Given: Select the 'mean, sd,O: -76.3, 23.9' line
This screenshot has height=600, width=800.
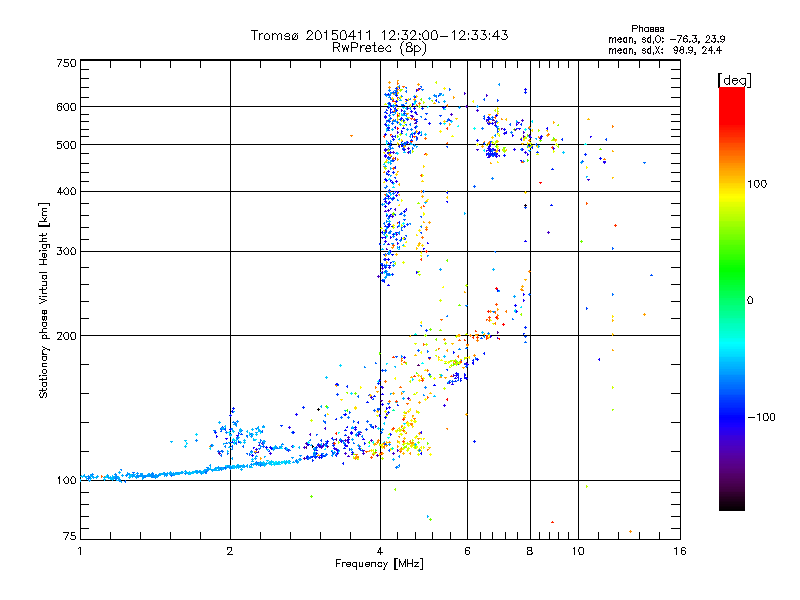Looking at the screenshot, I should pos(666,39).
